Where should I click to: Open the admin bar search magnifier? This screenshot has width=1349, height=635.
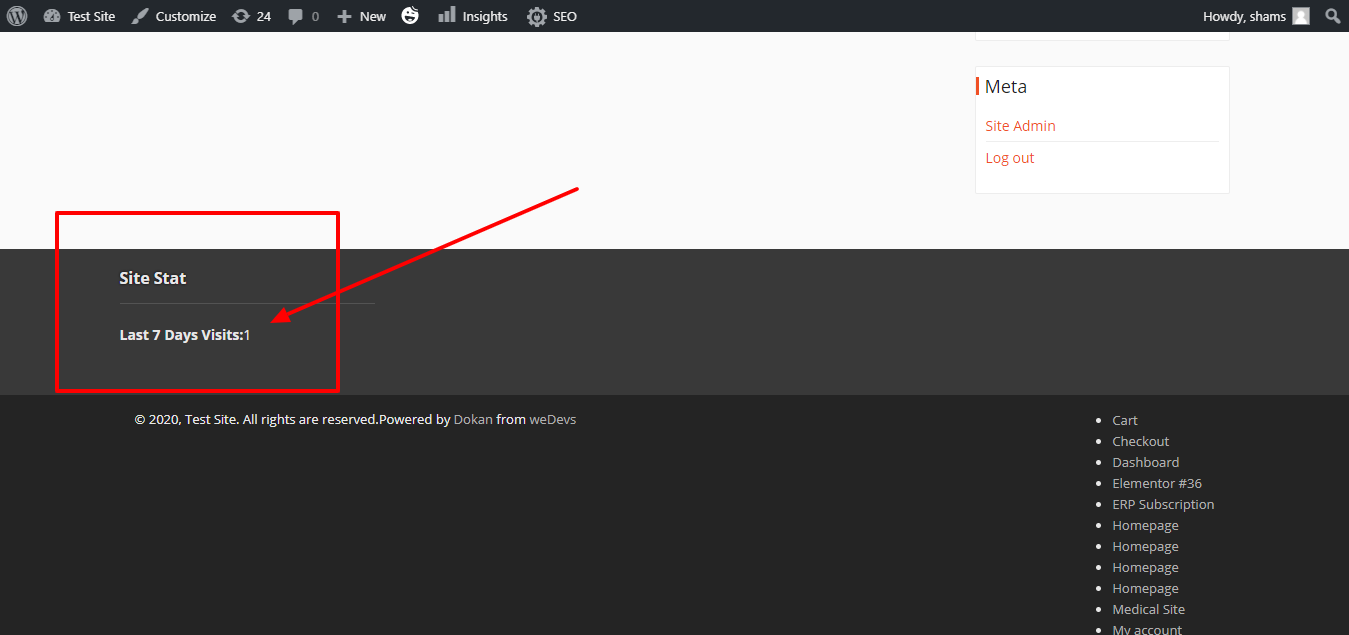(x=1332, y=15)
